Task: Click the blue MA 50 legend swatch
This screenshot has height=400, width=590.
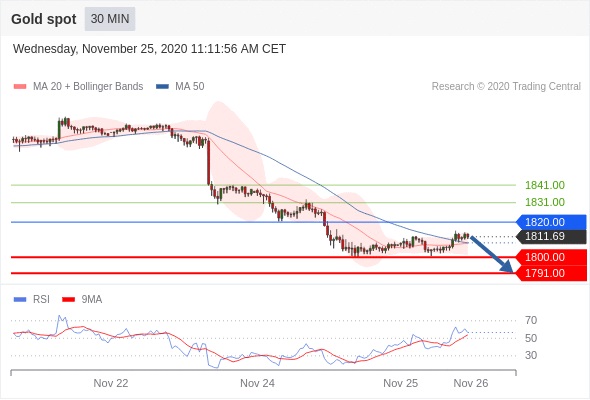Action: coord(162,87)
